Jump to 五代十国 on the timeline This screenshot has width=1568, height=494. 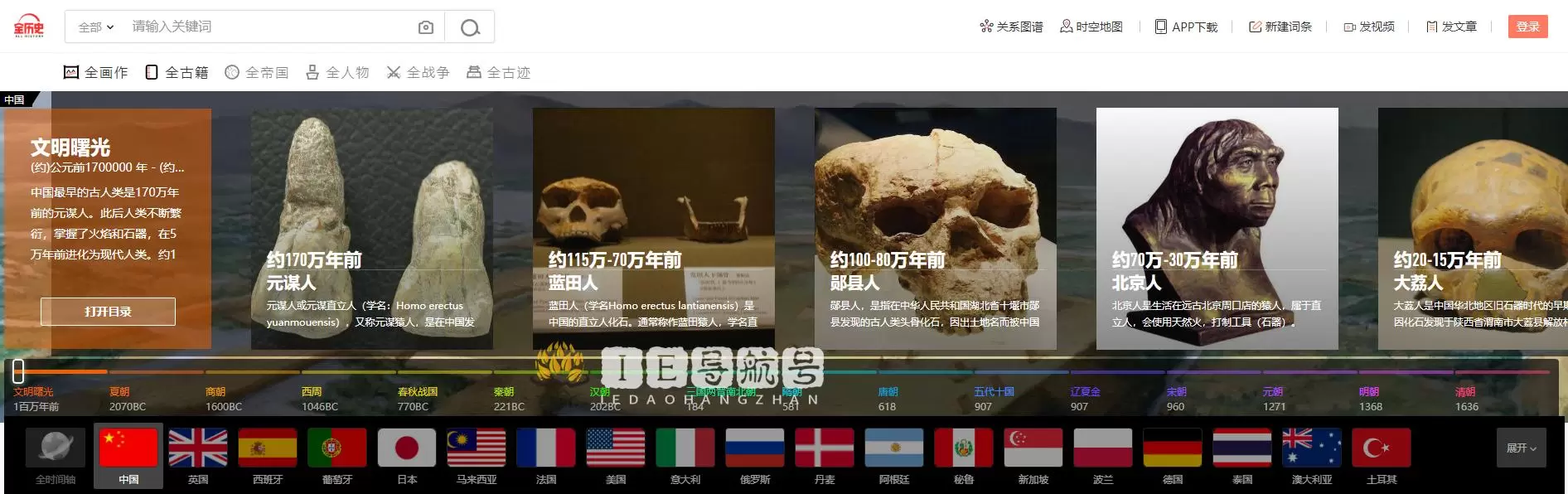(994, 399)
